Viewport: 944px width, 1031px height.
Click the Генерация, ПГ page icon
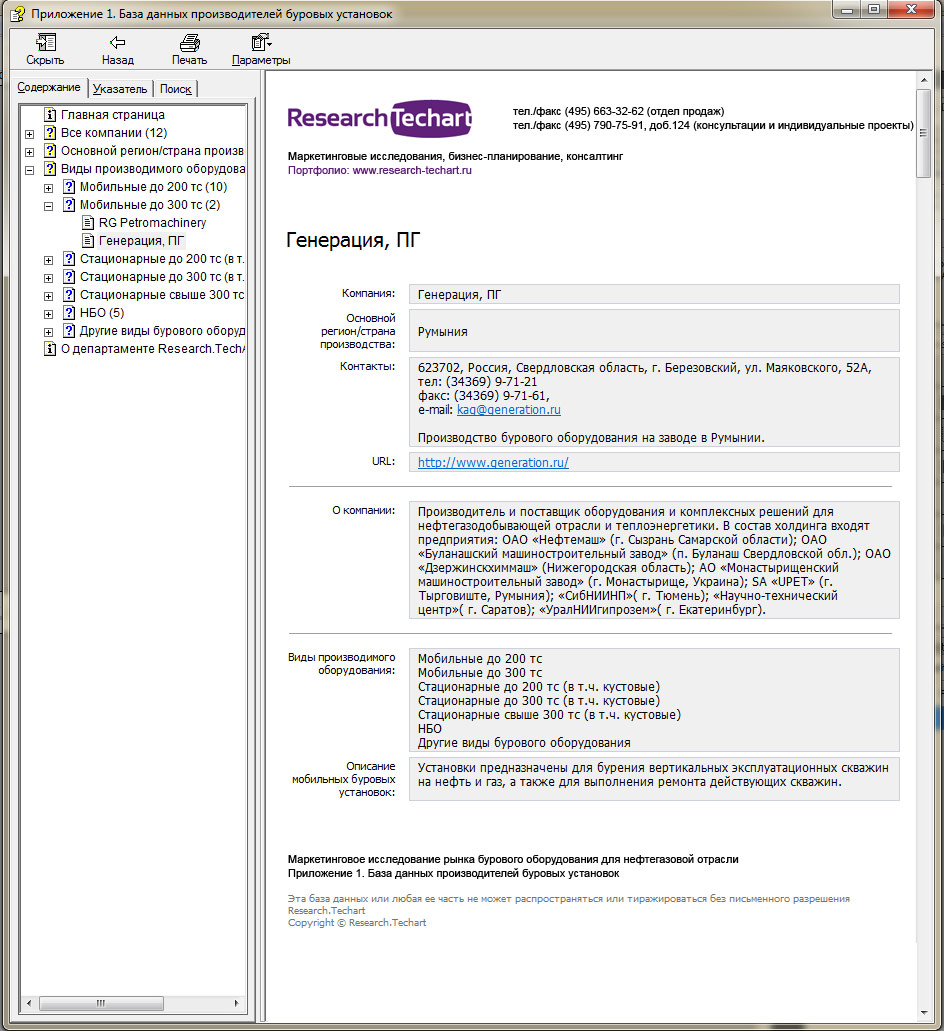[x=88, y=241]
